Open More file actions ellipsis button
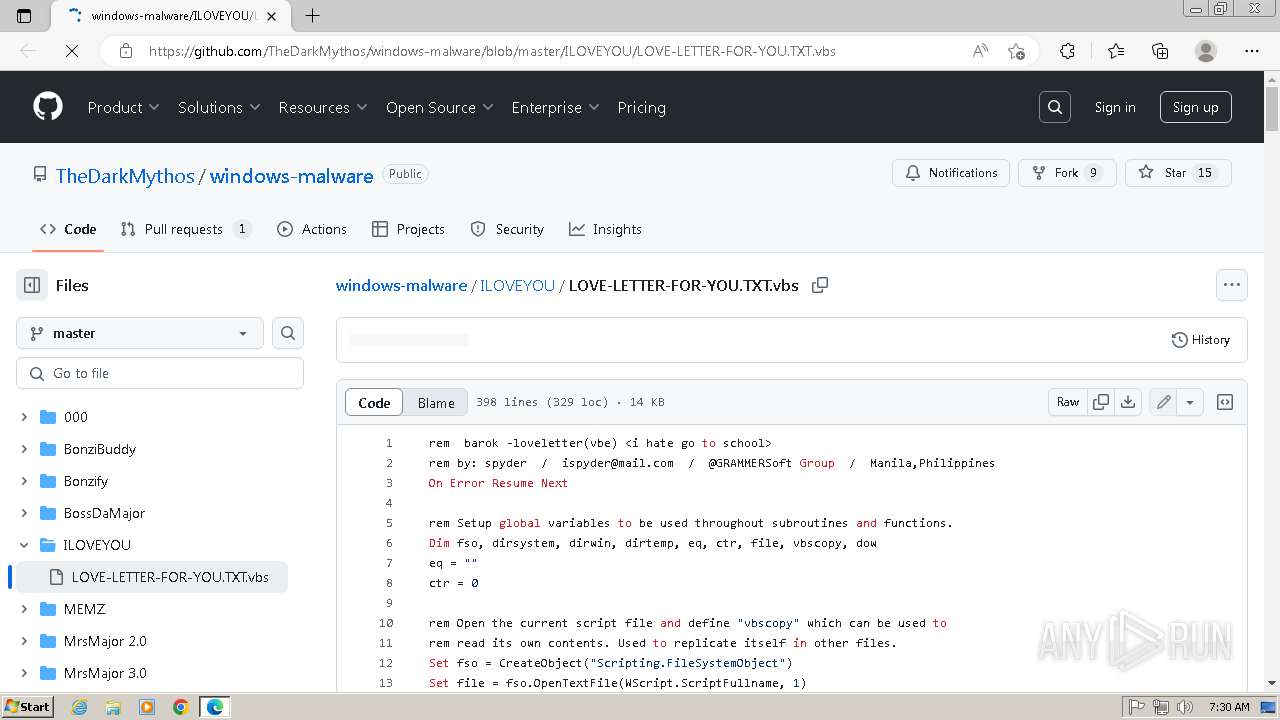The image size is (1280, 720). 1232,285
